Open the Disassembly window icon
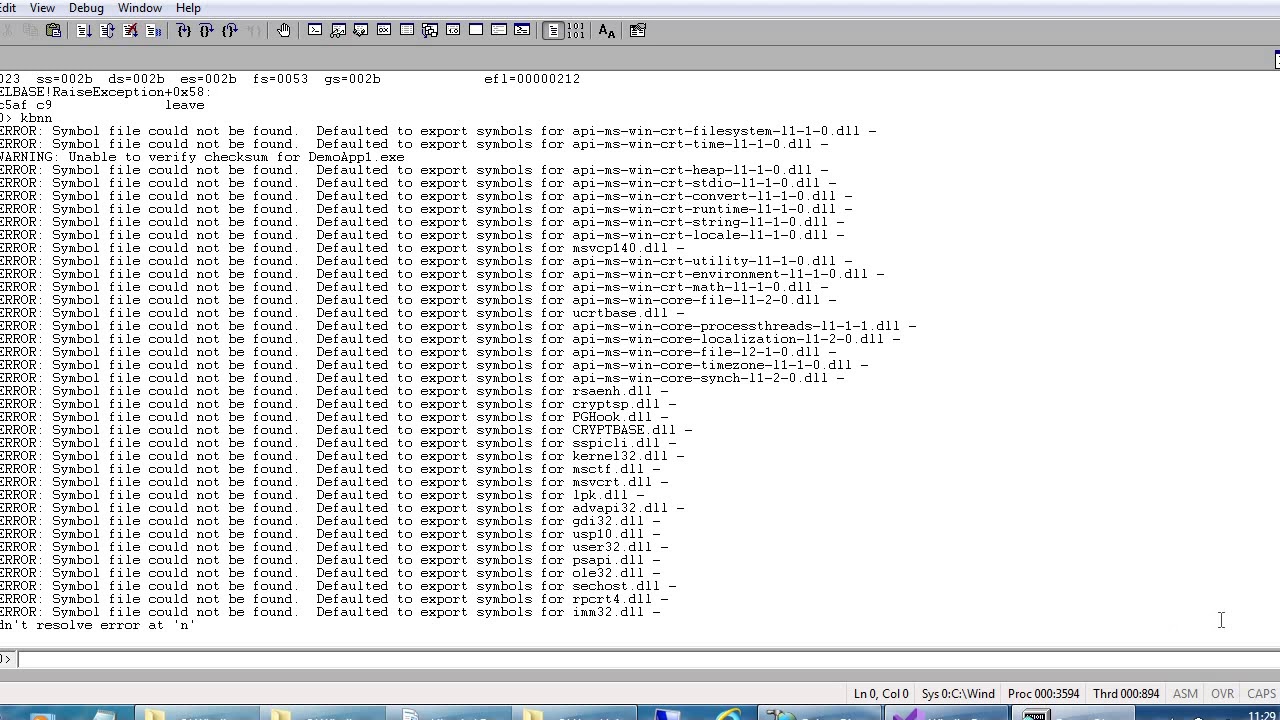The image size is (1280, 720). click(x=453, y=31)
